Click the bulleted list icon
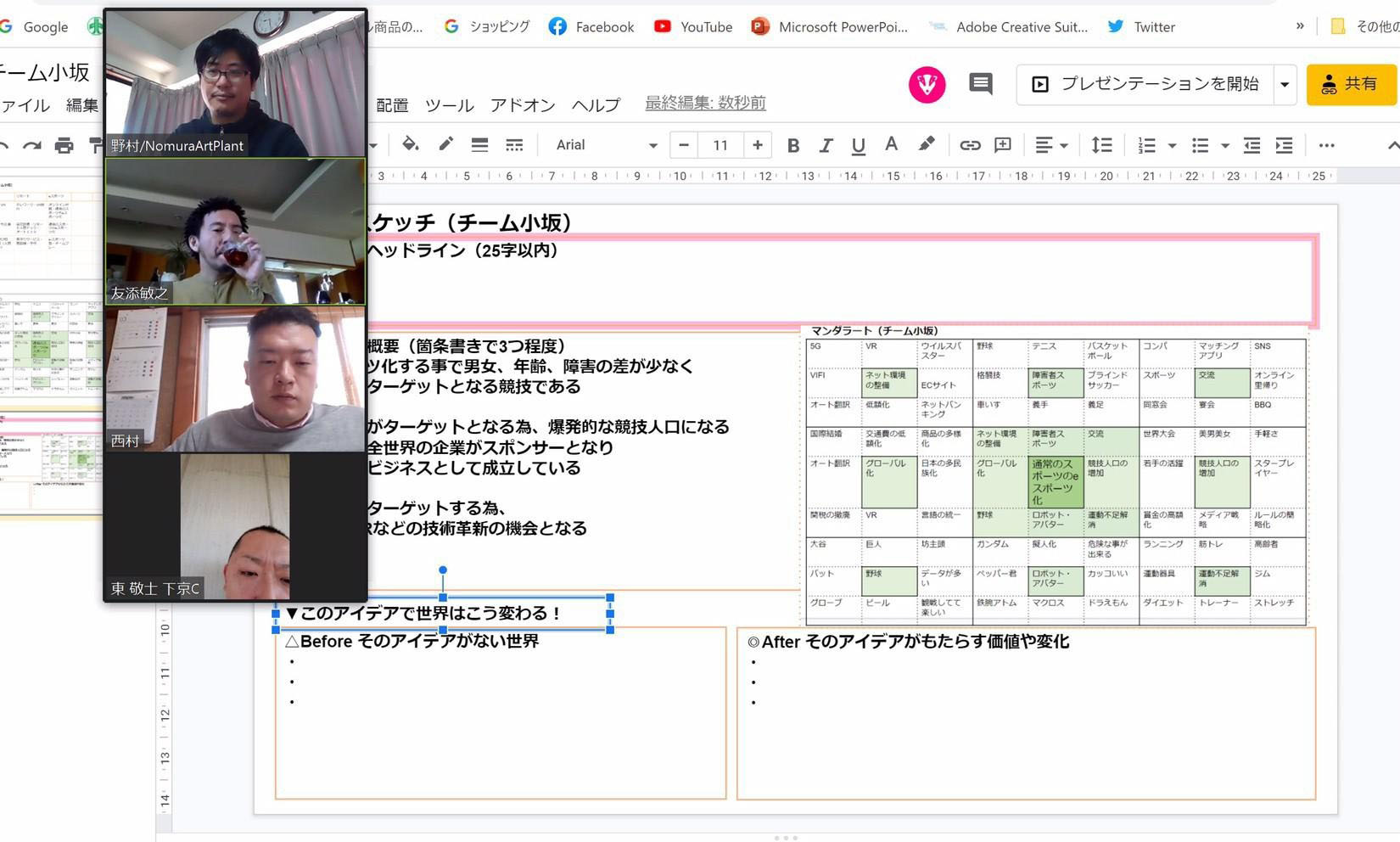This screenshot has width=1400, height=842. [1200, 145]
